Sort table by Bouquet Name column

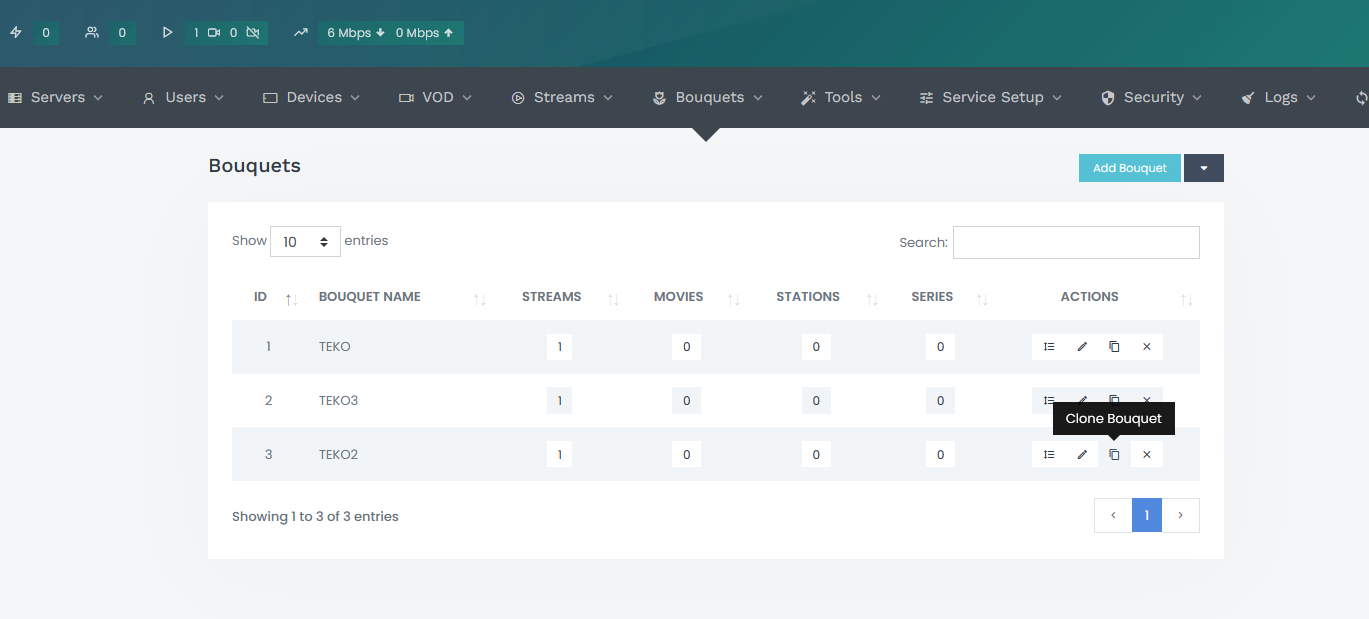coord(369,297)
